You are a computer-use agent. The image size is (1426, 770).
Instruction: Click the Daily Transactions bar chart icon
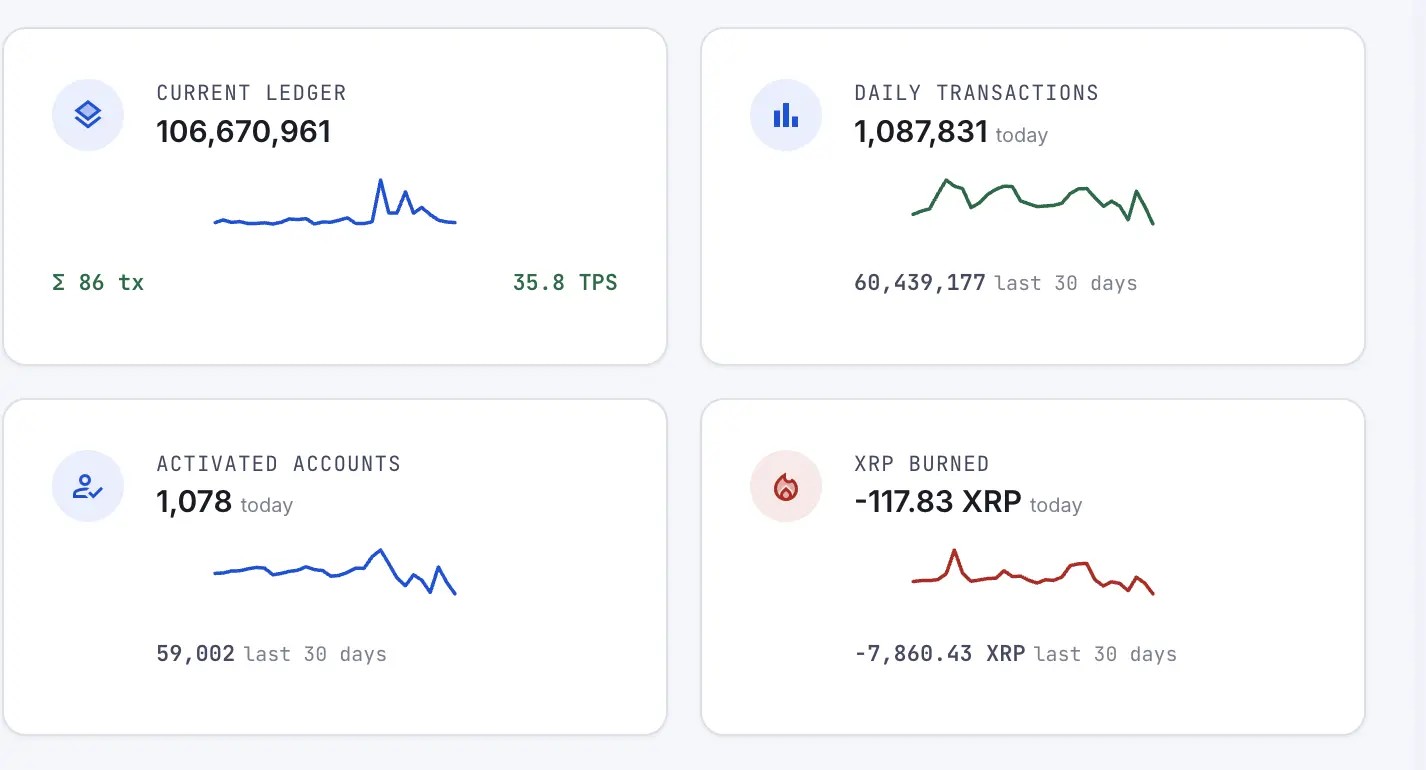point(786,115)
